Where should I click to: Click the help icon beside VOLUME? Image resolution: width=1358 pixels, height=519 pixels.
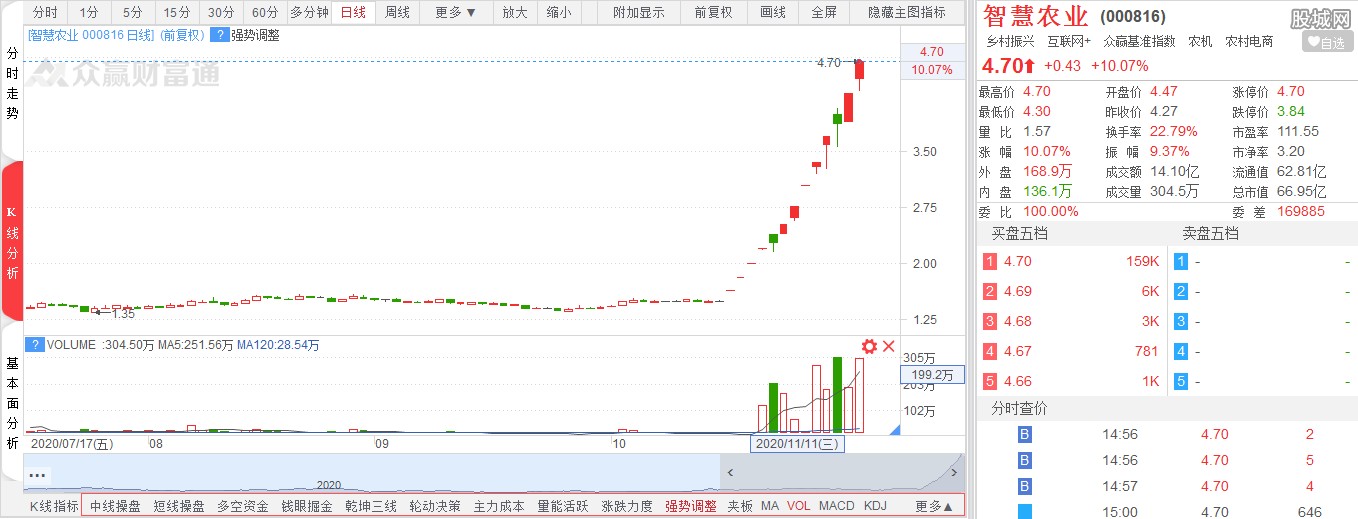coord(35,344)
